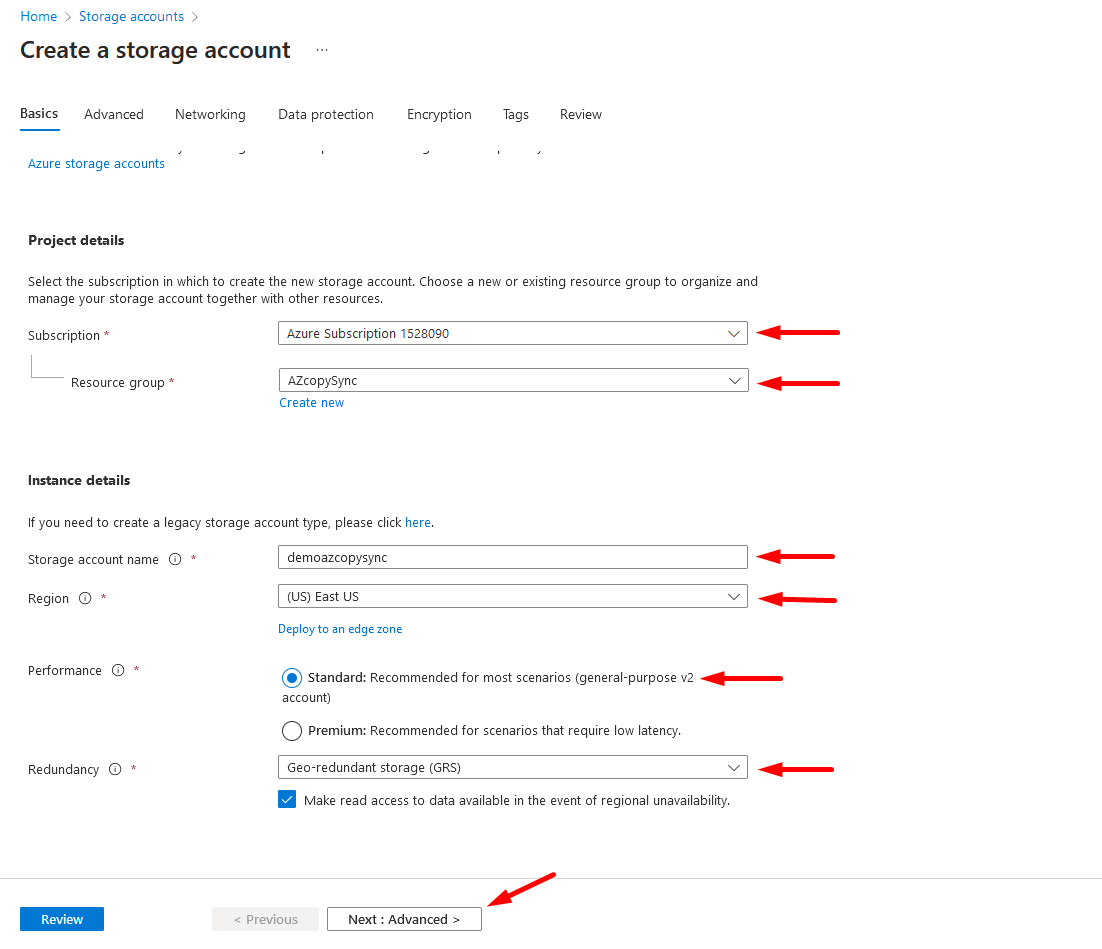This screenshot has height=949, width=1102.
Task: Open the Resource group dropdown
Action: coord(735,380)
